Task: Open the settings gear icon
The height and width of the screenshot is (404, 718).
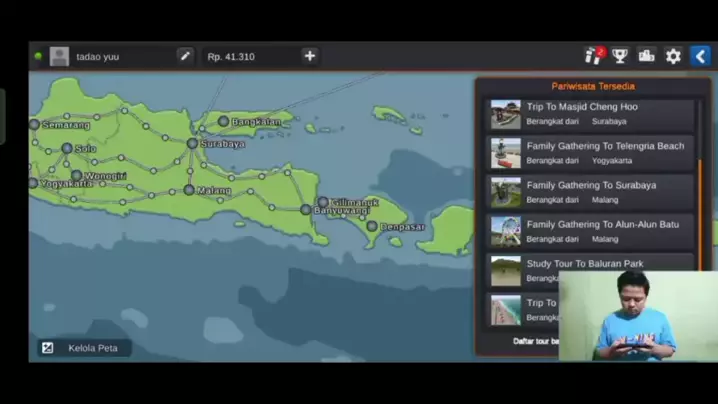Action: tap(673, 56)
